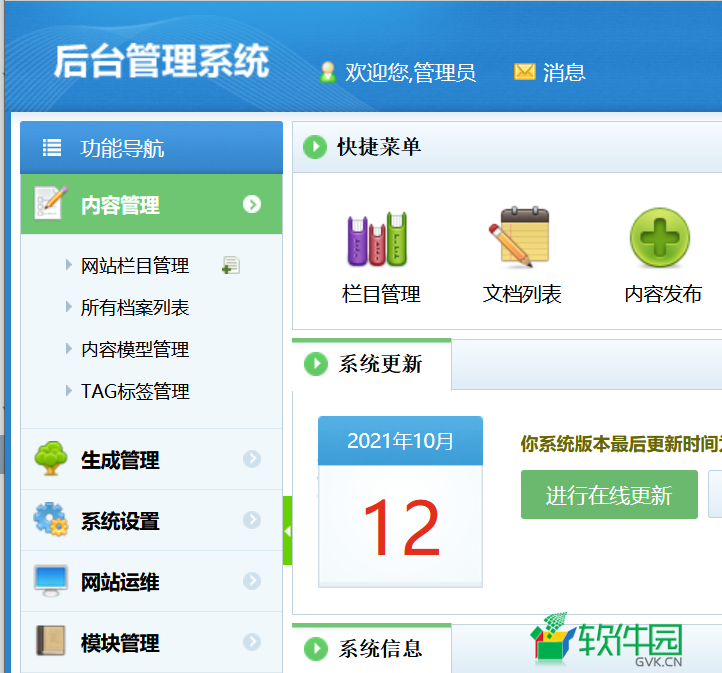The image size is (722, 673).
Task: Select the 生成管理 menu header
Action: [151, 459]
